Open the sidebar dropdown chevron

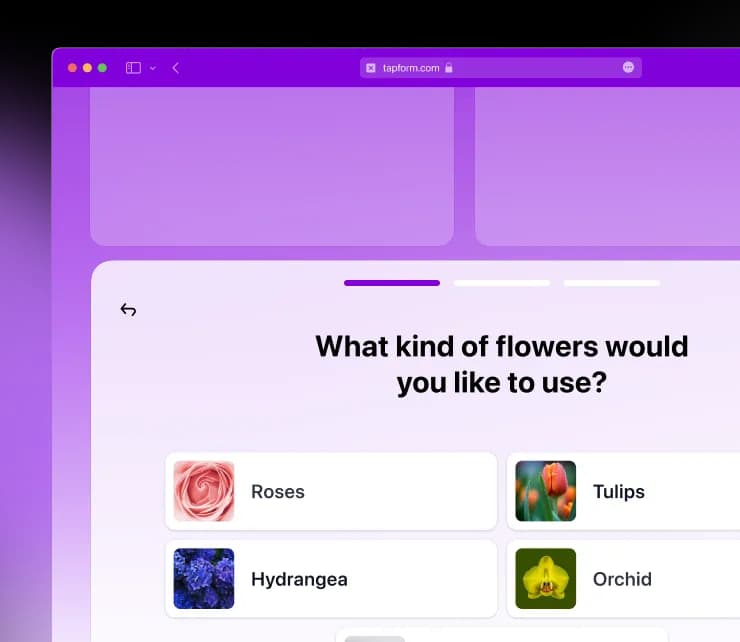click(153, 68)
